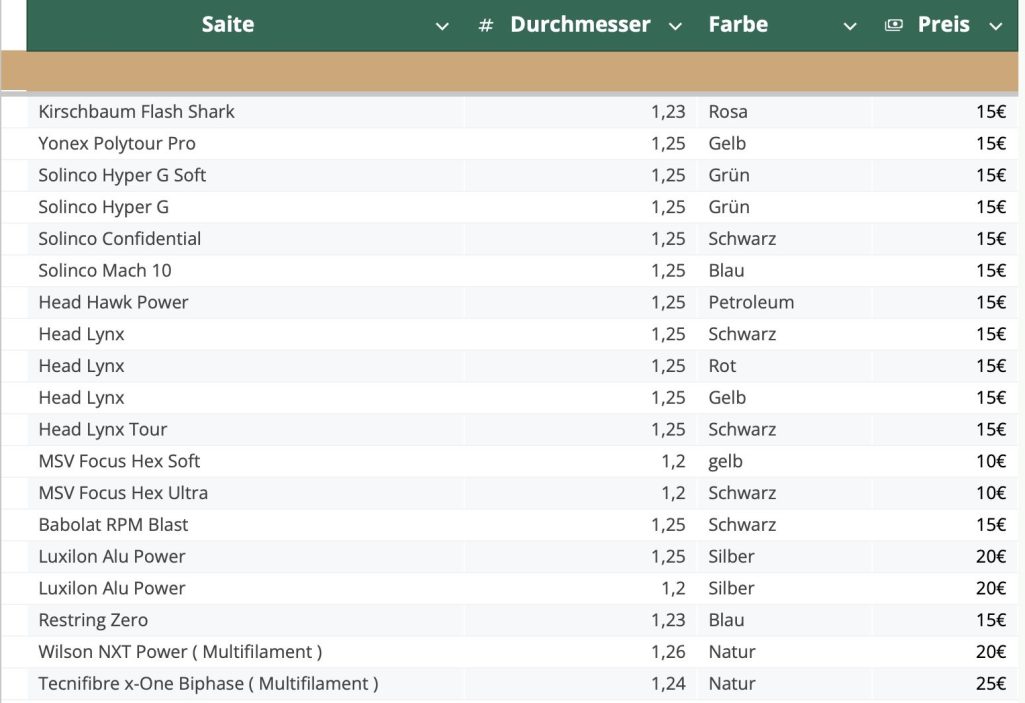Expand the Durchmesser column chevron menu

675,27
